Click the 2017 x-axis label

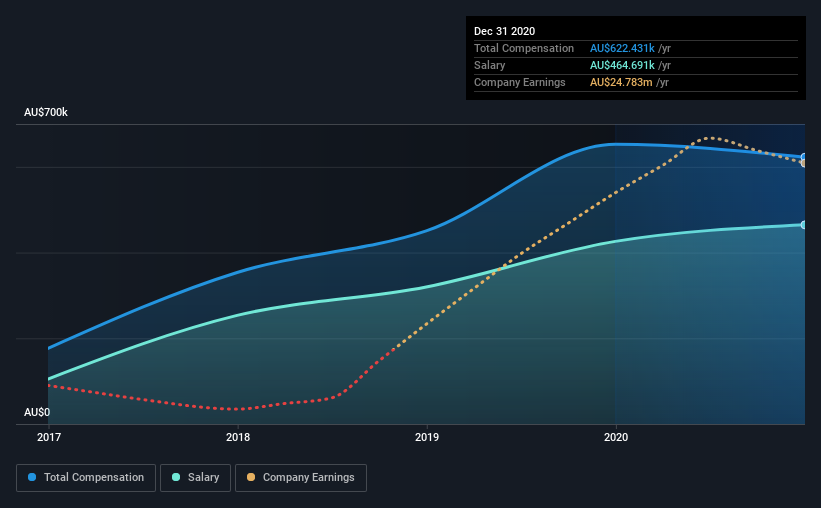click(49, 437)
